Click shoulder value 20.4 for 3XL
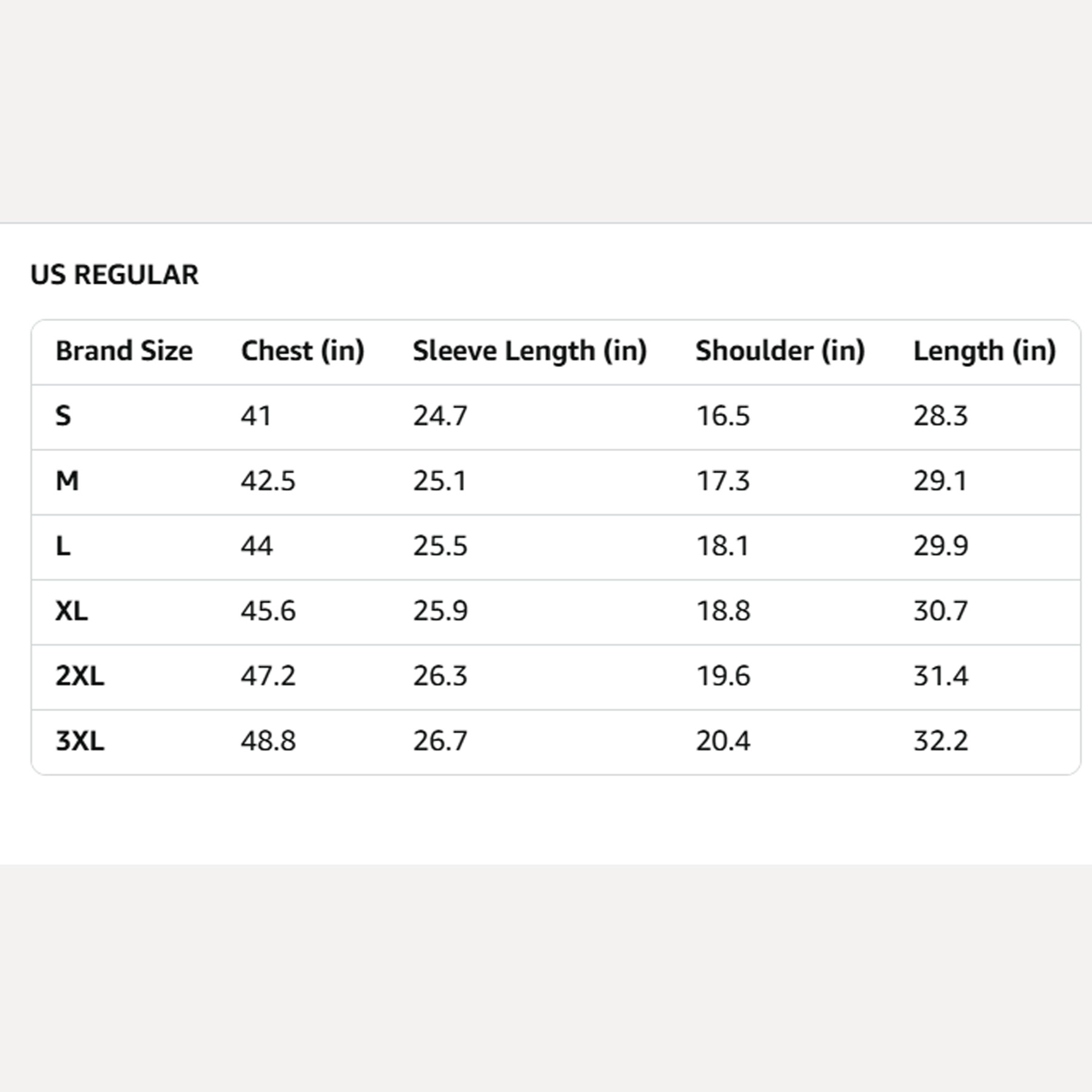The width and height of the screenshot is (1092, 1092). click(723, 741)
